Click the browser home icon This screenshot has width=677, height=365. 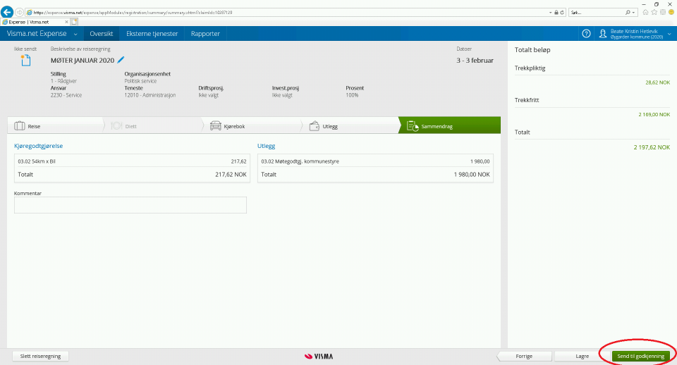coord(645,13)
